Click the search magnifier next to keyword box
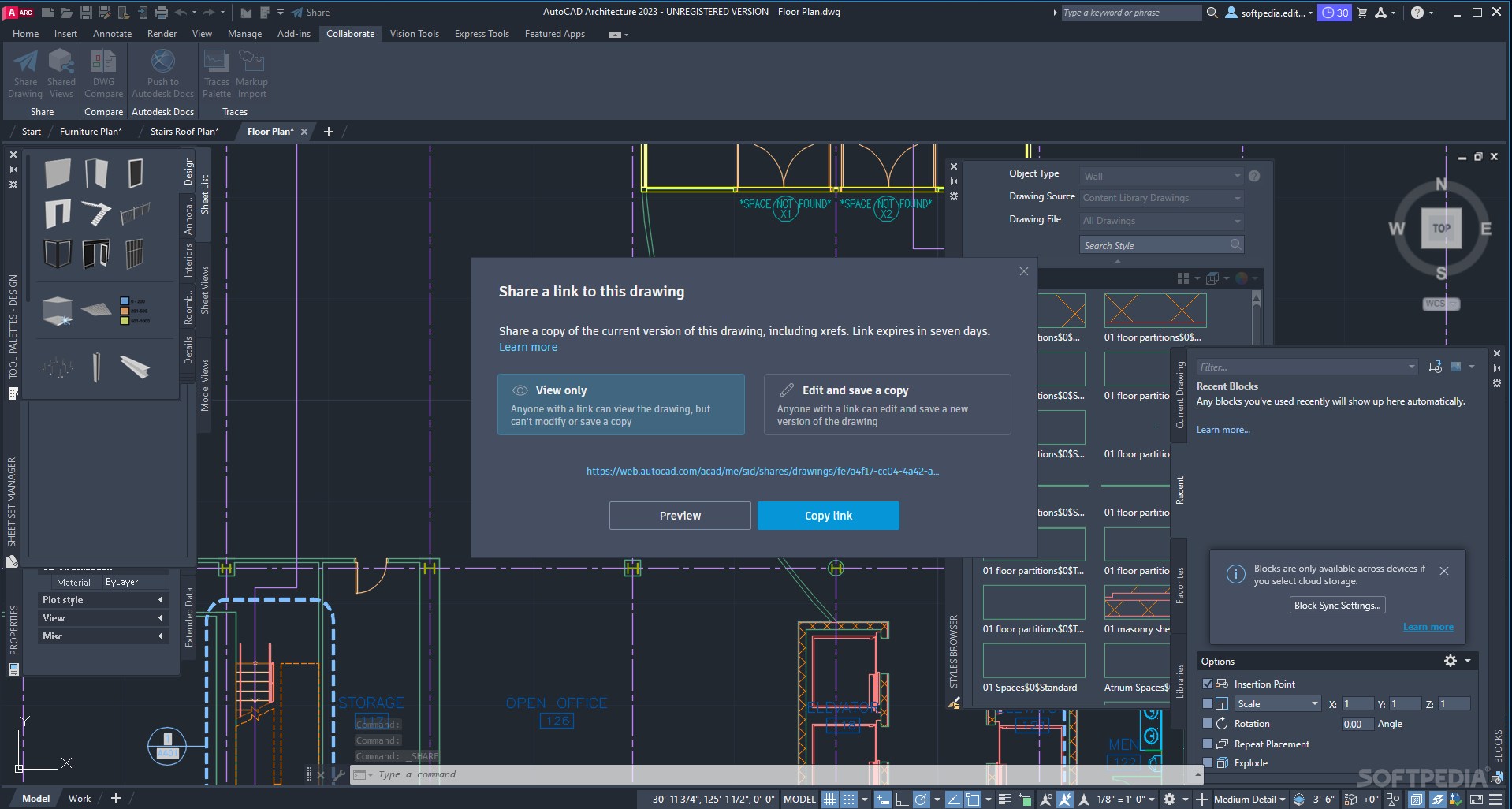 coord(1212,13)
